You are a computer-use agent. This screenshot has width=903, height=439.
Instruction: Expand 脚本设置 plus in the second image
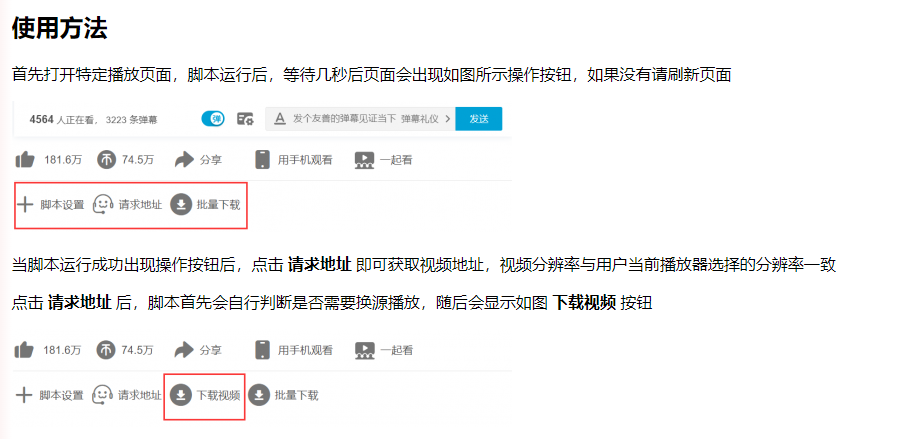[24, 395]
